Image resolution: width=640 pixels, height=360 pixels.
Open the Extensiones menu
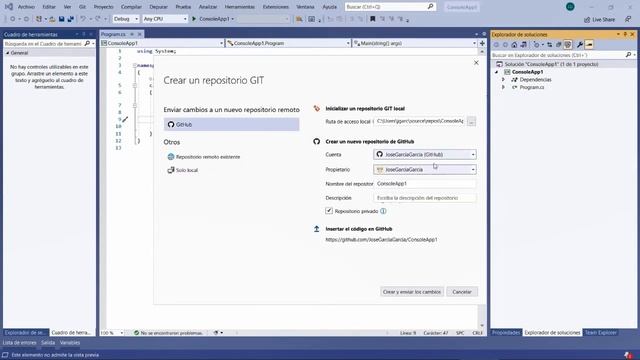(x=276, y=7)
